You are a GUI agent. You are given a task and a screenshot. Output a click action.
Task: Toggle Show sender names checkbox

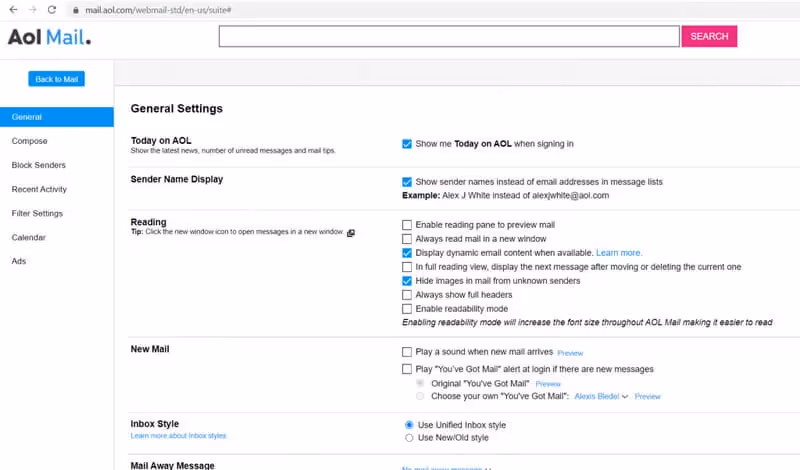point(407,182)
